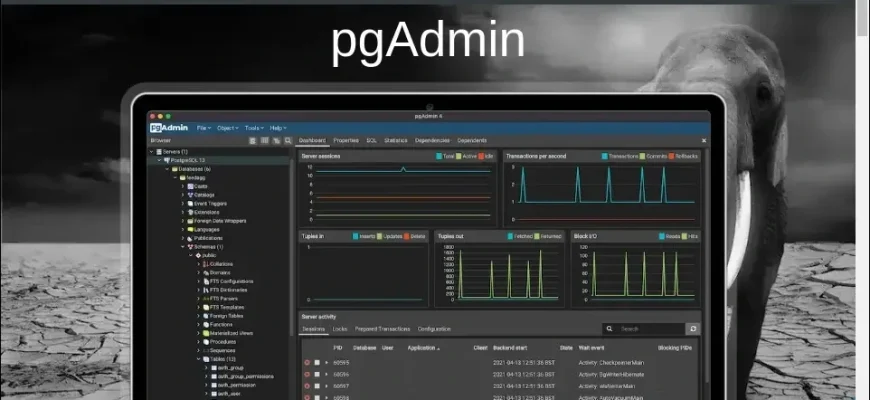Refresh the Server activity table

click(x=692, y=328)
